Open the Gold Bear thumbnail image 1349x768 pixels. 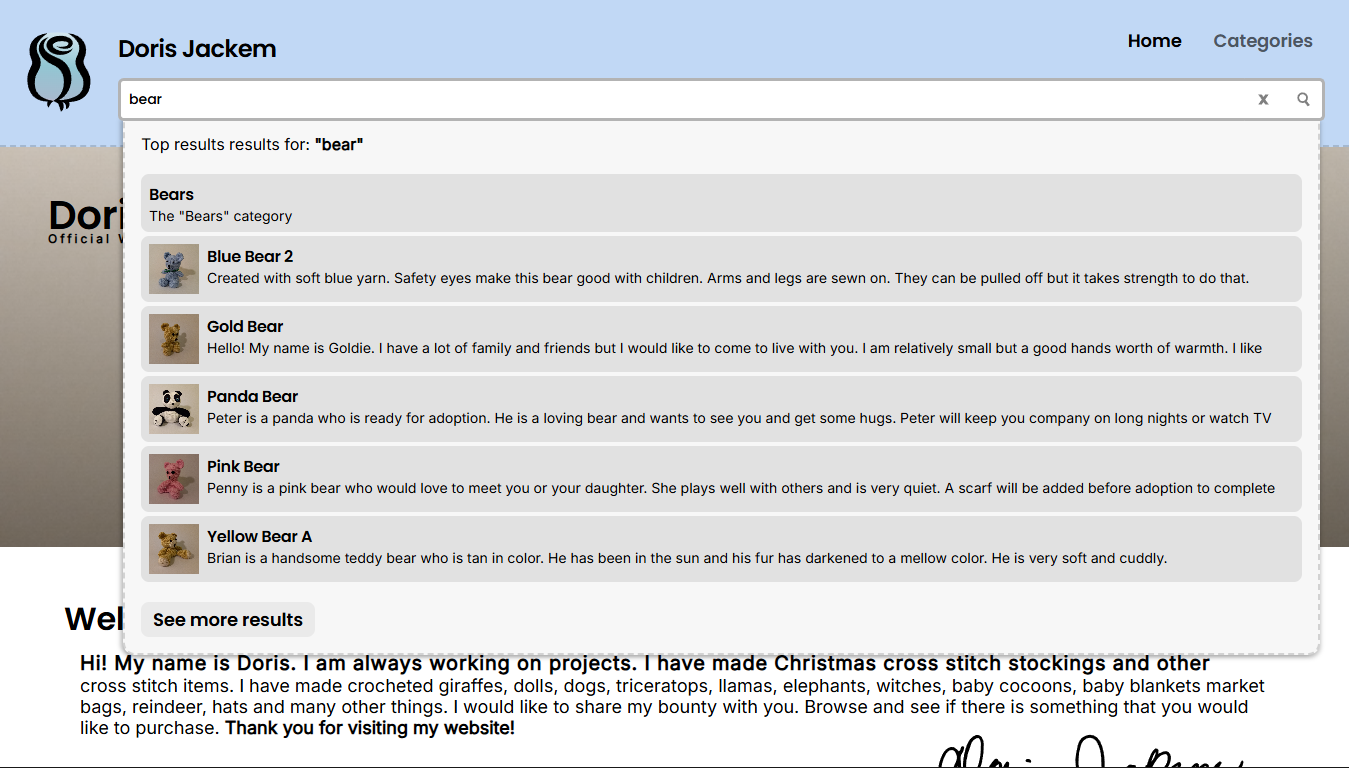174,339
